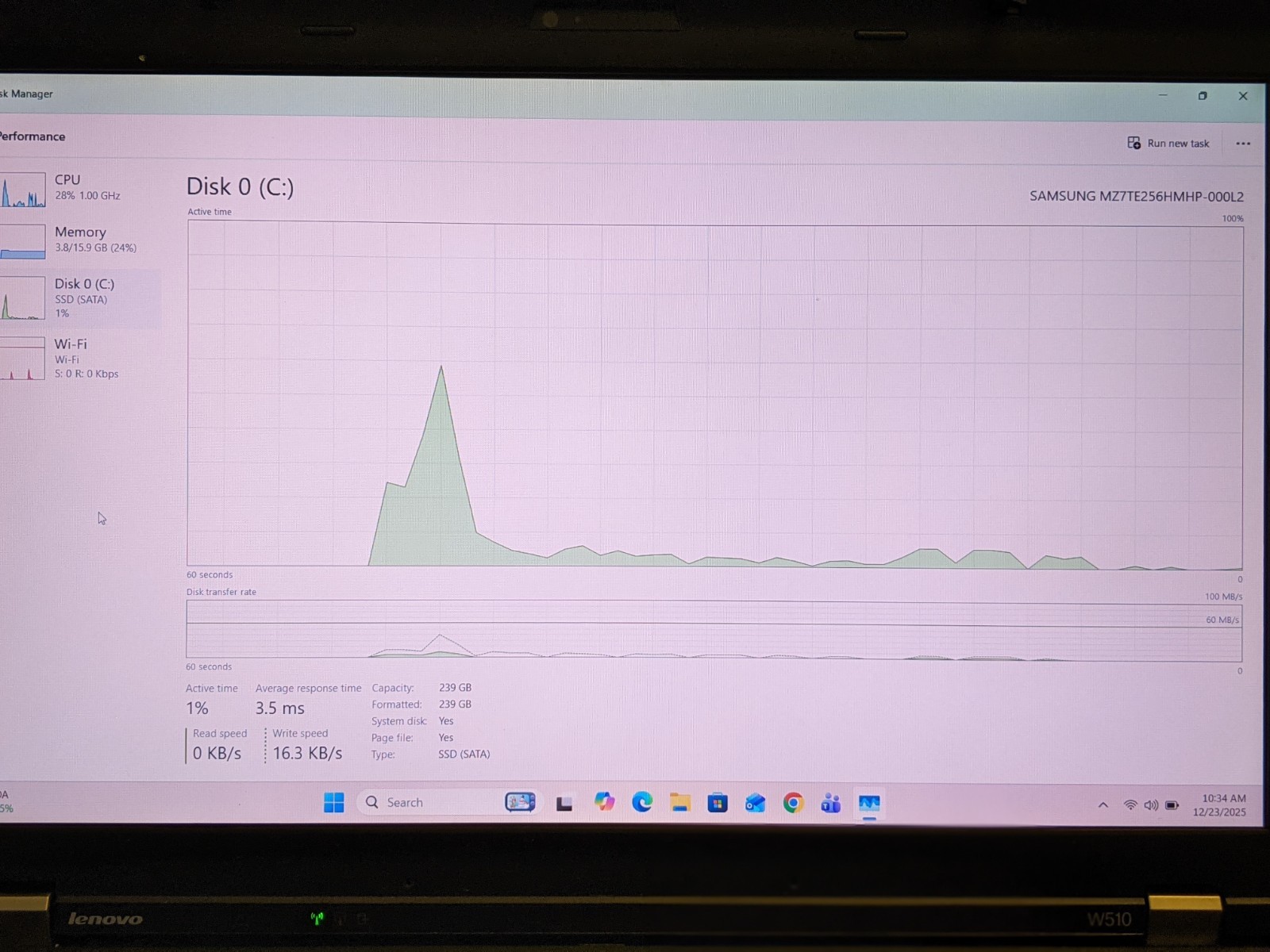The width and height of the screenshot is (1270, 952).
Task: Select the CPU performance item
Action: click(x=79, y=189)
